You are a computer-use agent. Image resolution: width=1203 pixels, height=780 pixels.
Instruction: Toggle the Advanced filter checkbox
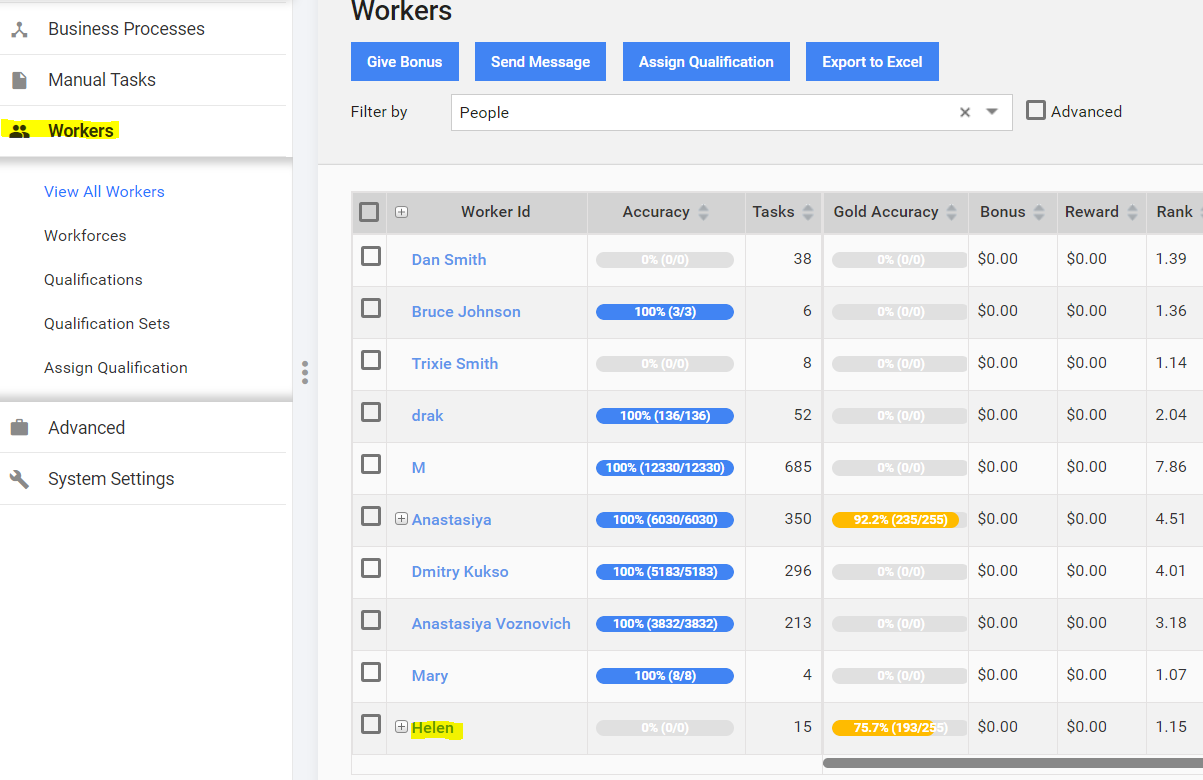click(x=1036, y=111)
